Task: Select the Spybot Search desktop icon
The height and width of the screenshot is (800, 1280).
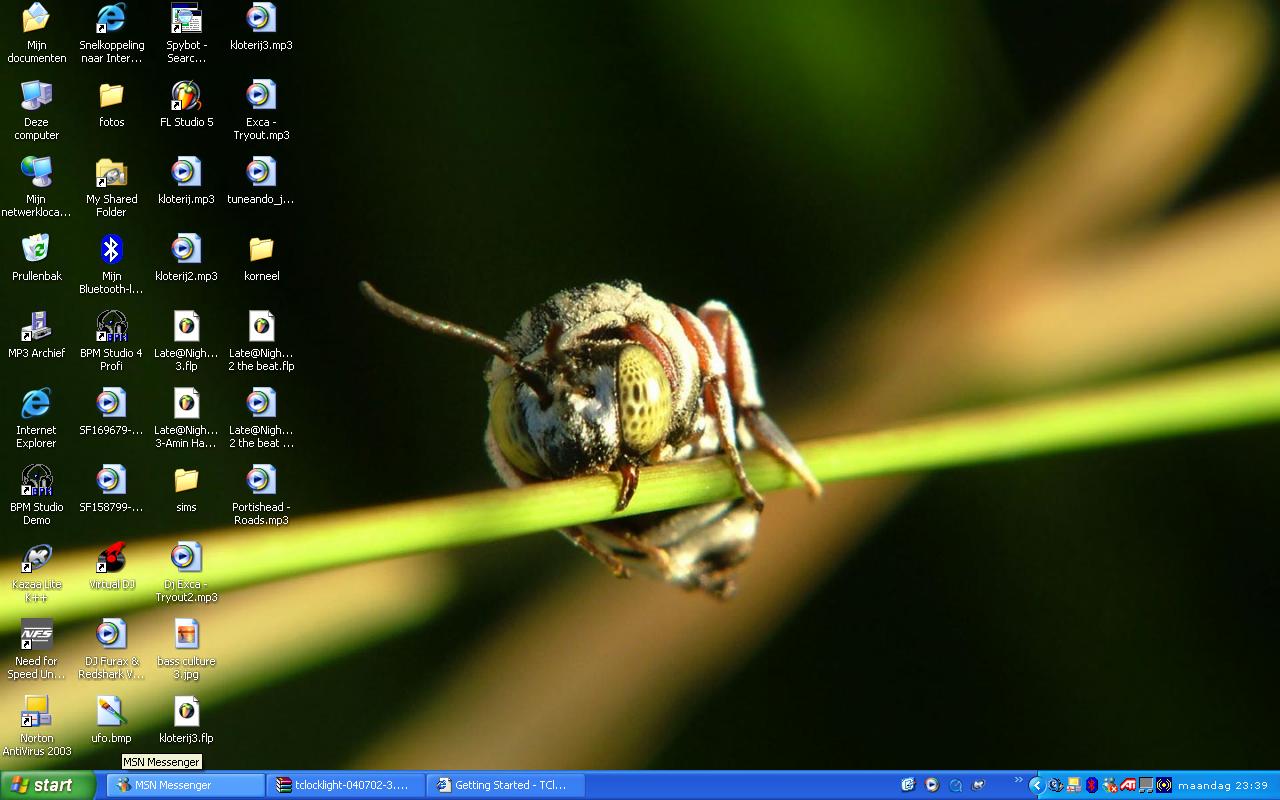Action: [186, 20]
